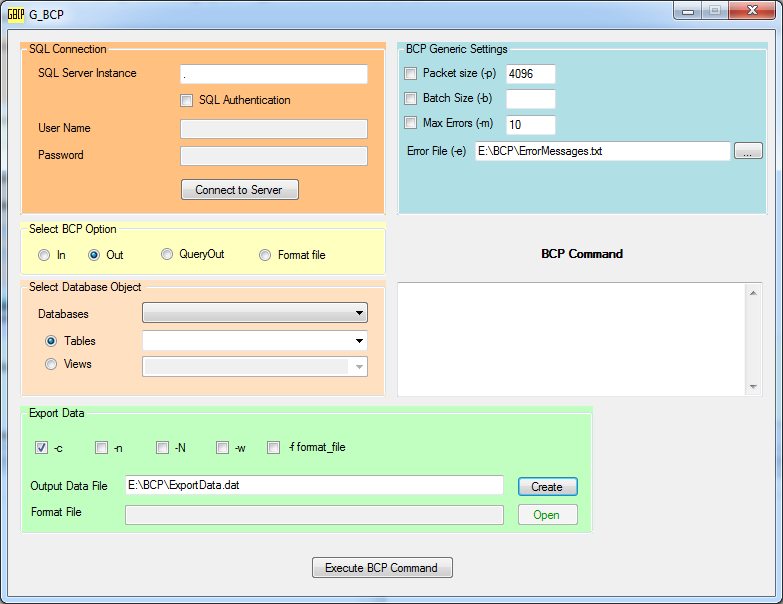The width and height of the screenshot is (783, 604).
Task: Click the Password field
Action: 274,156
